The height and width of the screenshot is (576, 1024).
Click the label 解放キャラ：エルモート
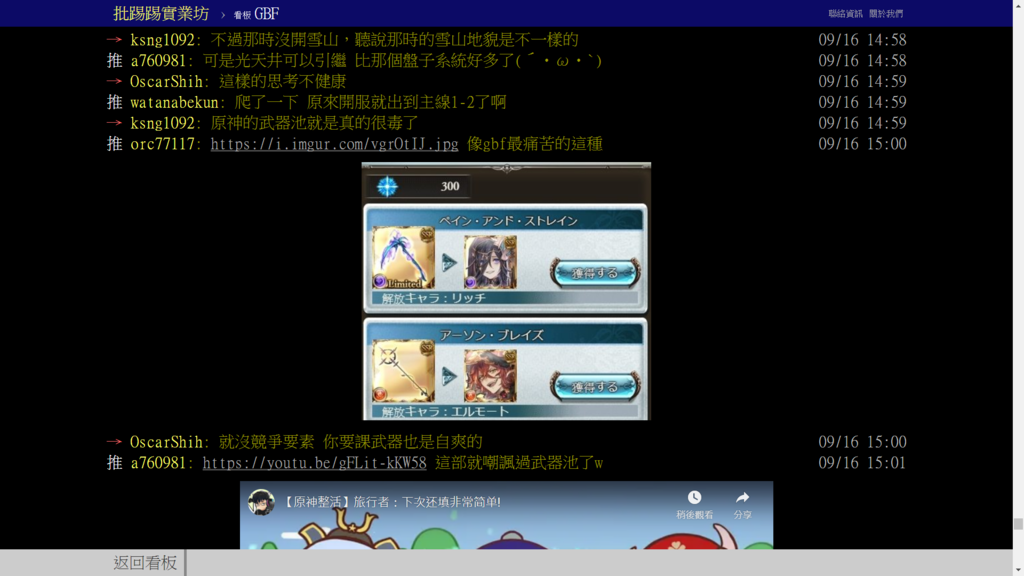[x=445, y=411]
